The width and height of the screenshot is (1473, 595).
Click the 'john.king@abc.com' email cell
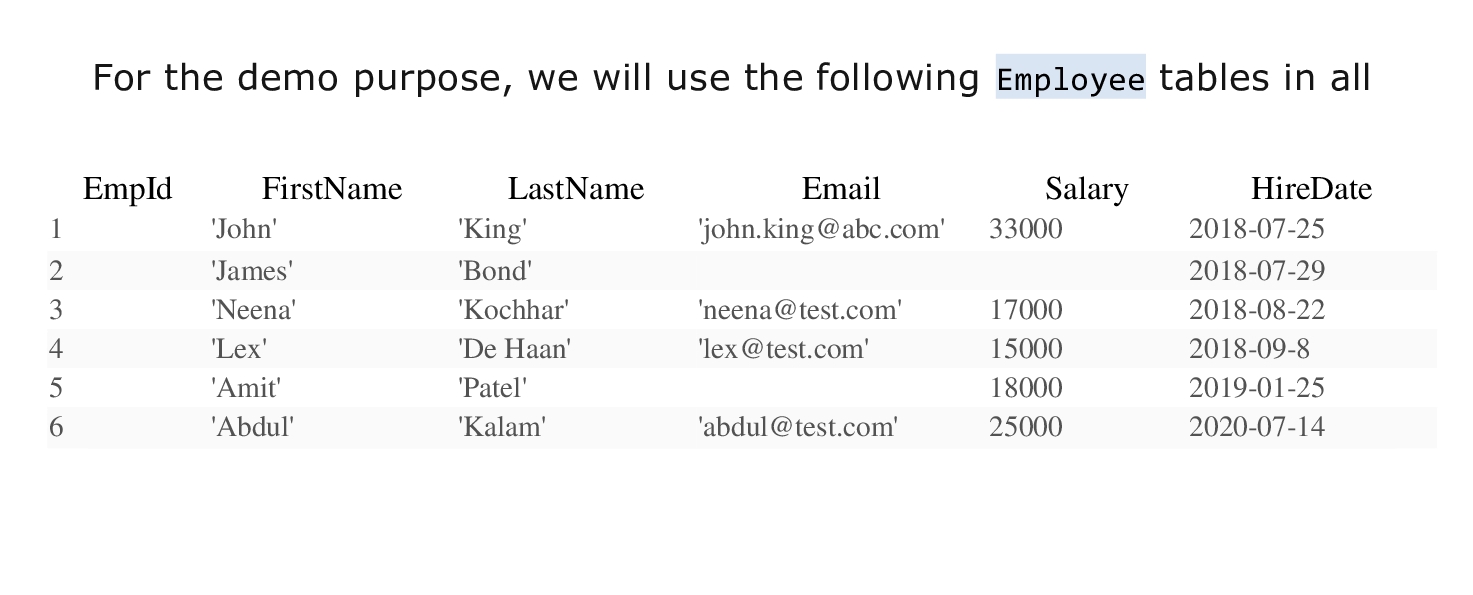(x=821, y=230)
